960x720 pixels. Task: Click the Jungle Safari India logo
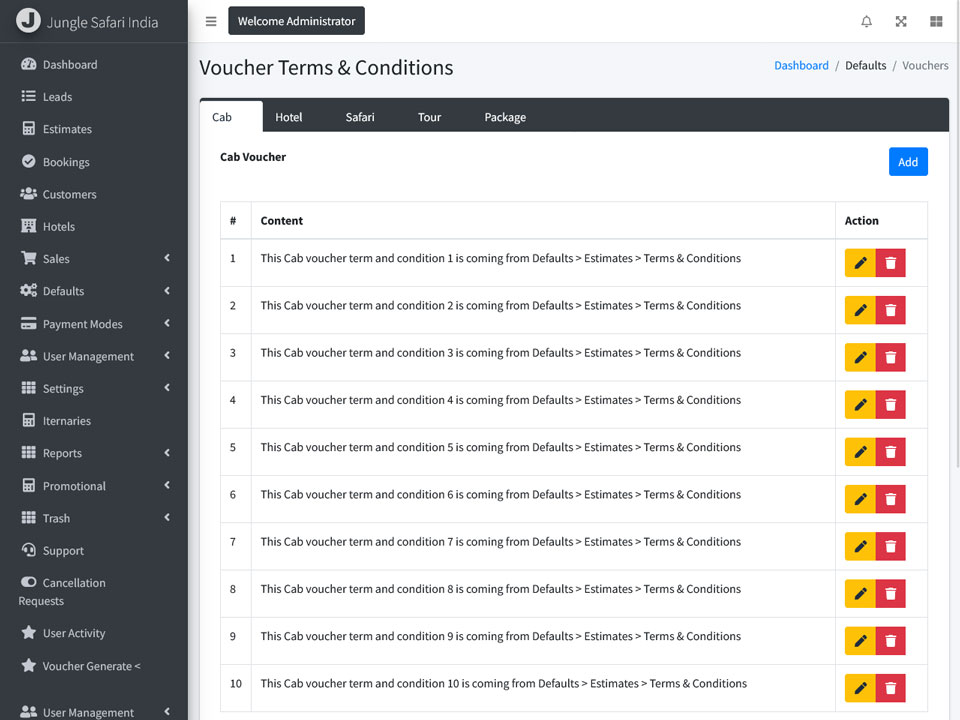click(x=87, y=21)
